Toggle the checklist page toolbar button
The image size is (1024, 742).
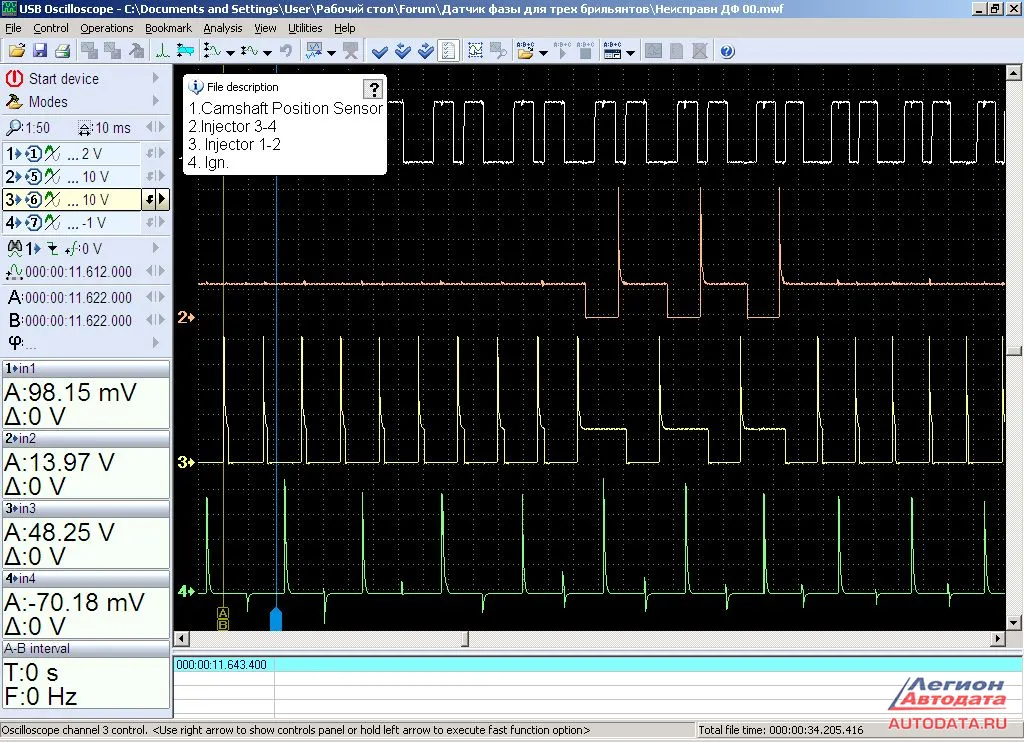coord(449,51)
